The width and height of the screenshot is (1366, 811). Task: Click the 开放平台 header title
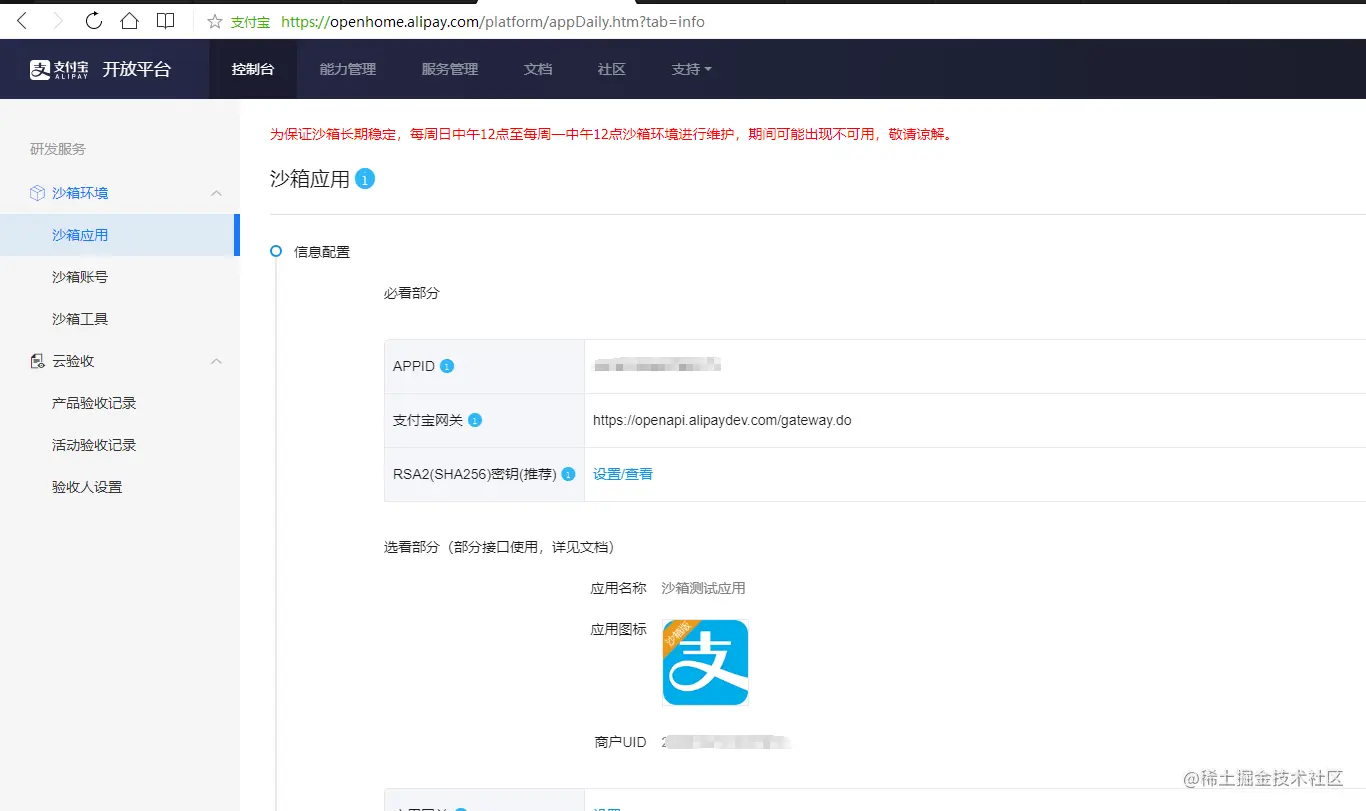tap(137, 69)
